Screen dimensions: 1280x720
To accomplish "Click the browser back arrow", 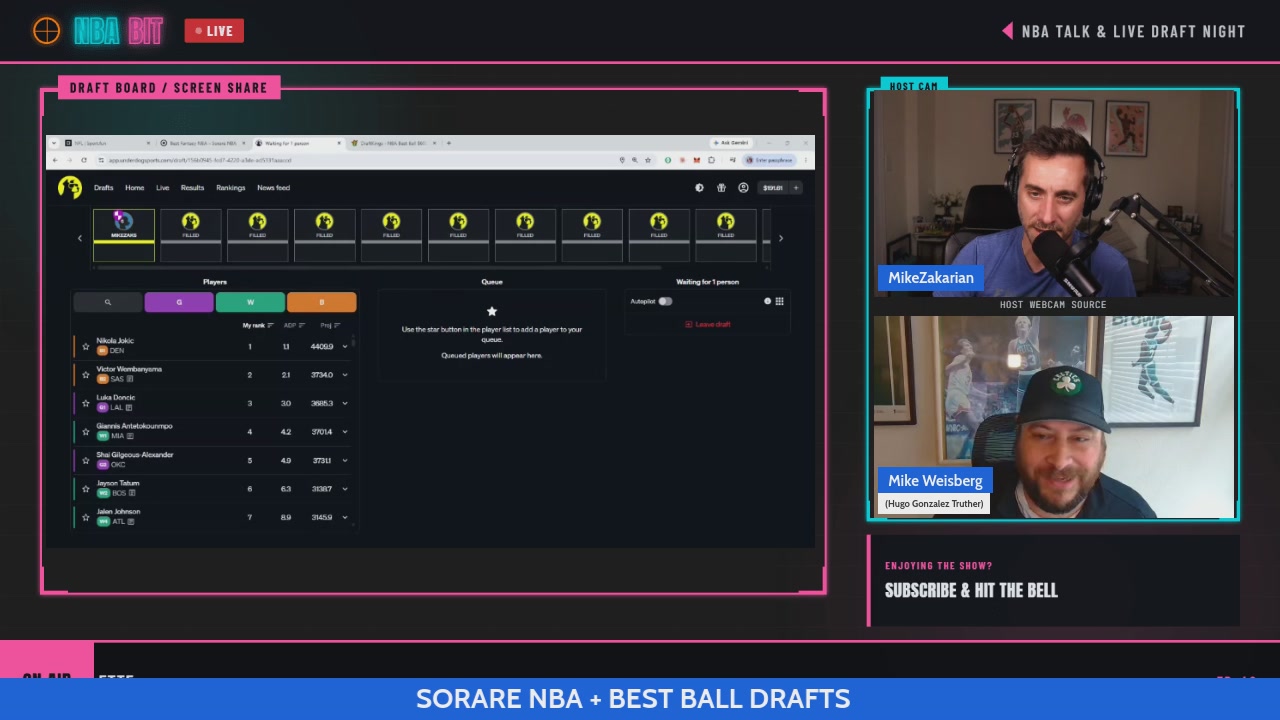I will [x=56, y=160].
